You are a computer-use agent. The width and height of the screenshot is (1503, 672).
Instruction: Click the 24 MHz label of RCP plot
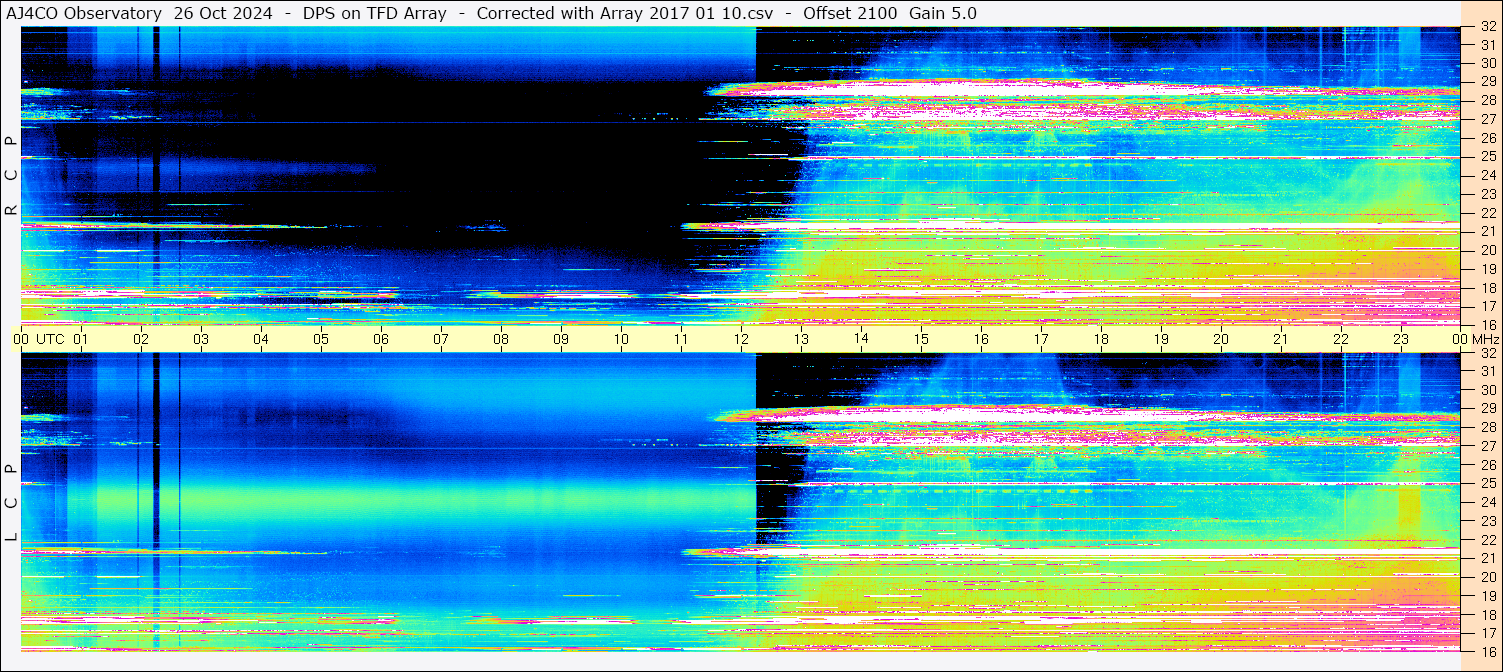[x=1487, y=176]
